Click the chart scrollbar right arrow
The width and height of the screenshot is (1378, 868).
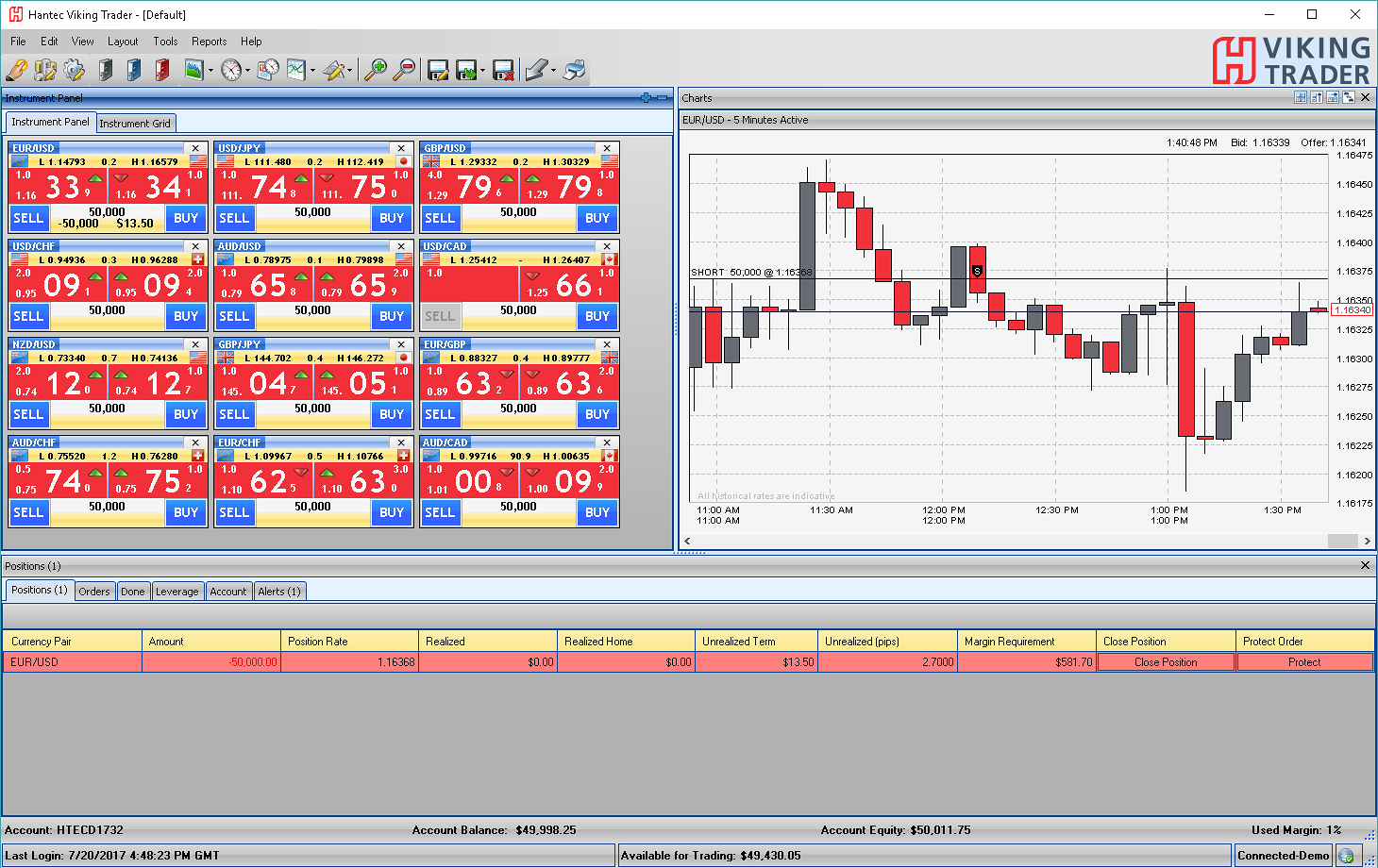pos(1367,541)
